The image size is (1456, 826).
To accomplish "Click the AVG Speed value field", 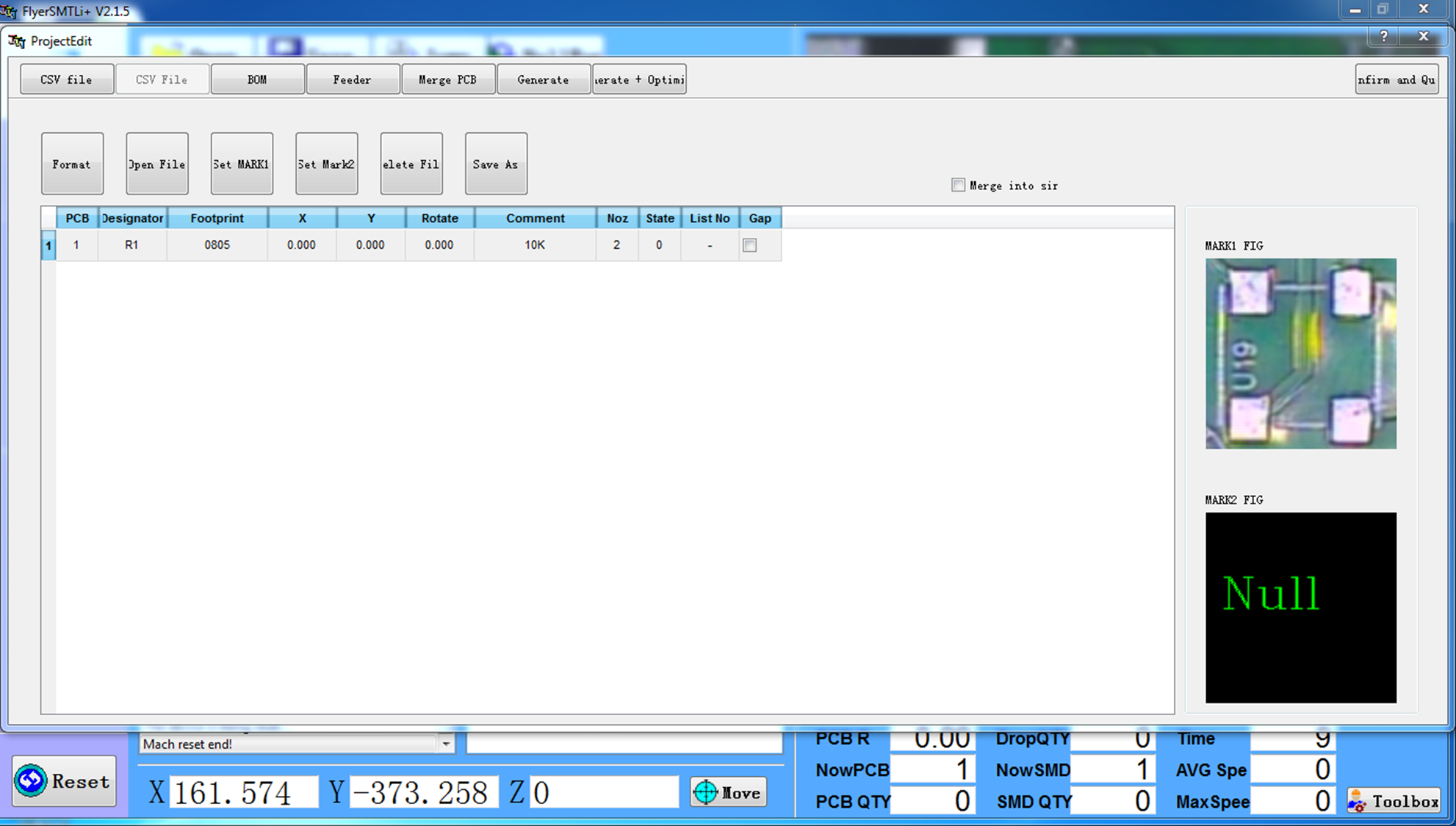I will click(x=1293, y=769).
